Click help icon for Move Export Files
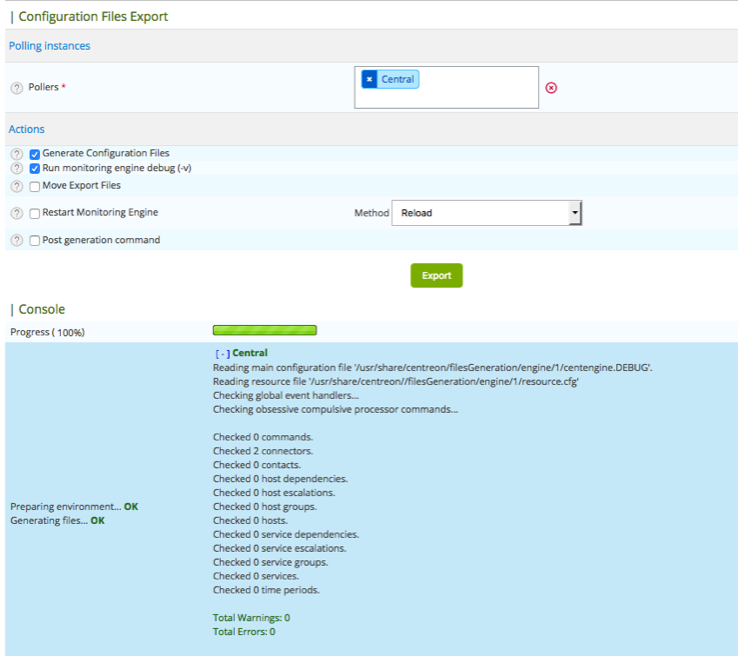The image size is (738, 656). point(16,186)
